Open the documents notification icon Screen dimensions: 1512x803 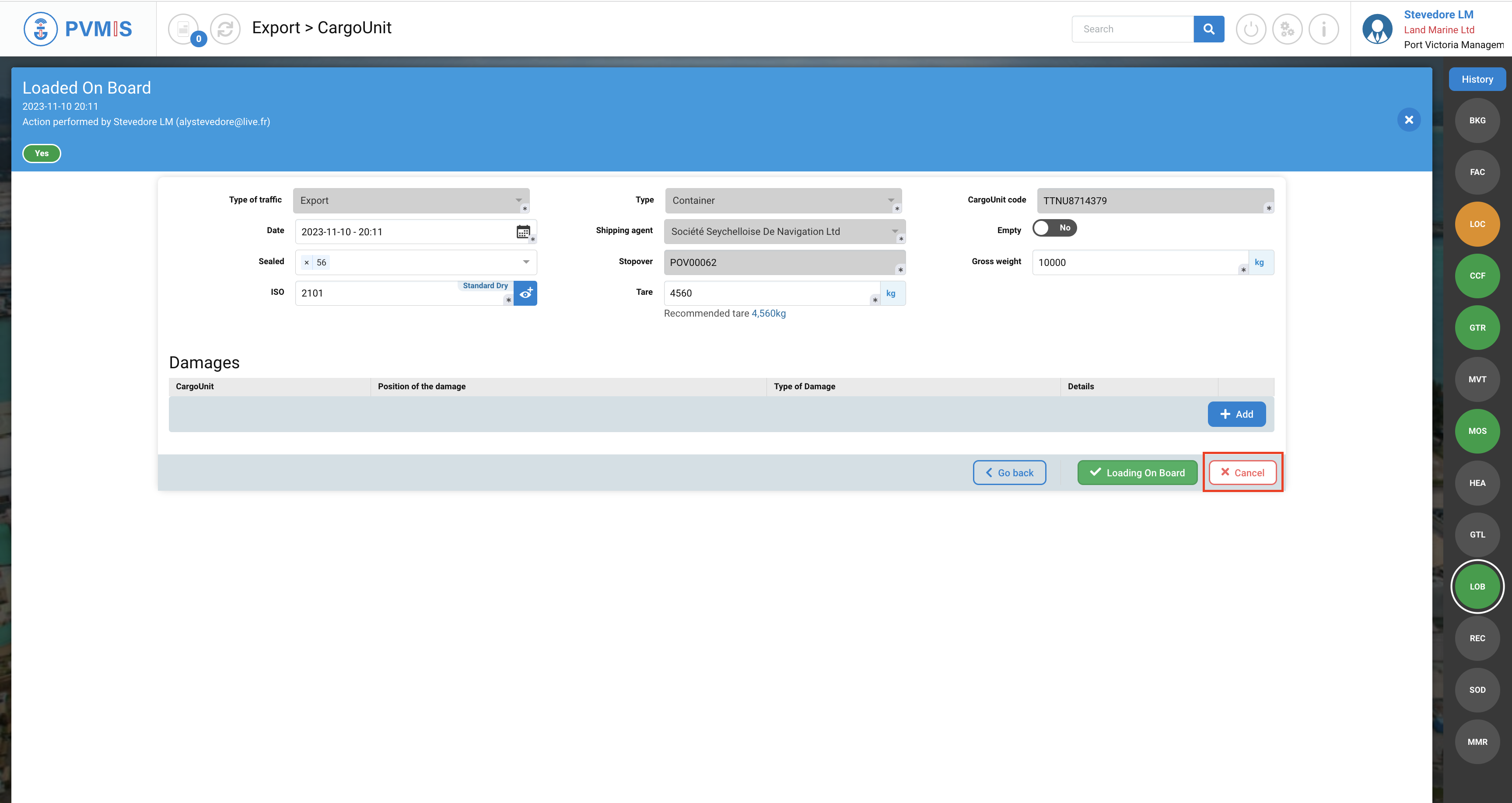point(184,29)
